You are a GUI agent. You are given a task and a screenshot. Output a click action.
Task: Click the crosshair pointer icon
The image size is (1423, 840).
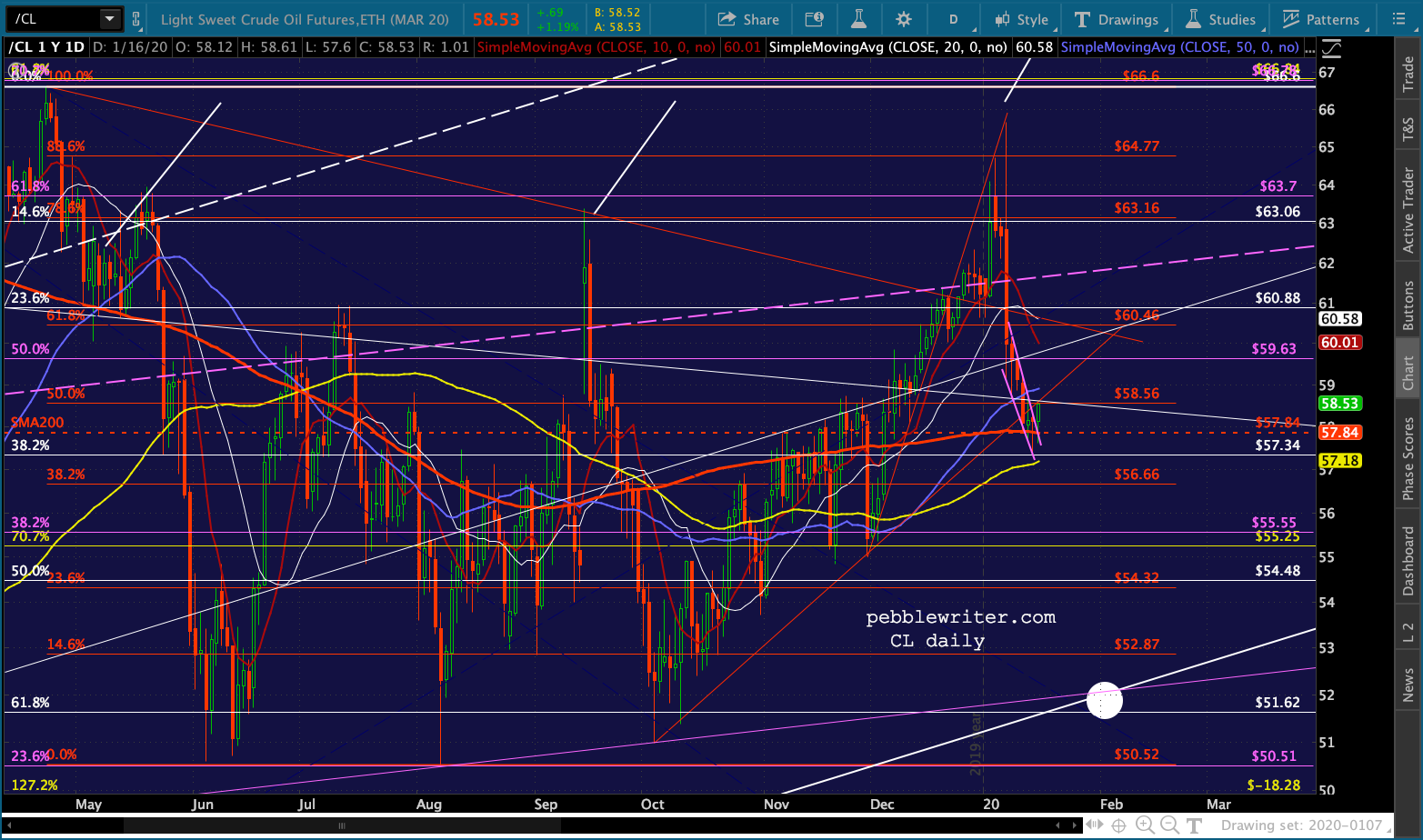[x=1119, y=825]
